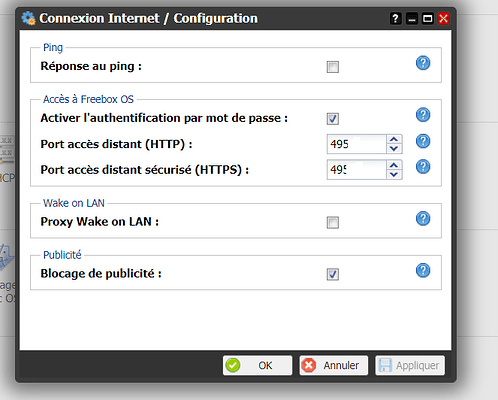Viewport: 498px width, 400px height.
Task: Confirm settings with the OK button
Action: (x=257, y=365)
